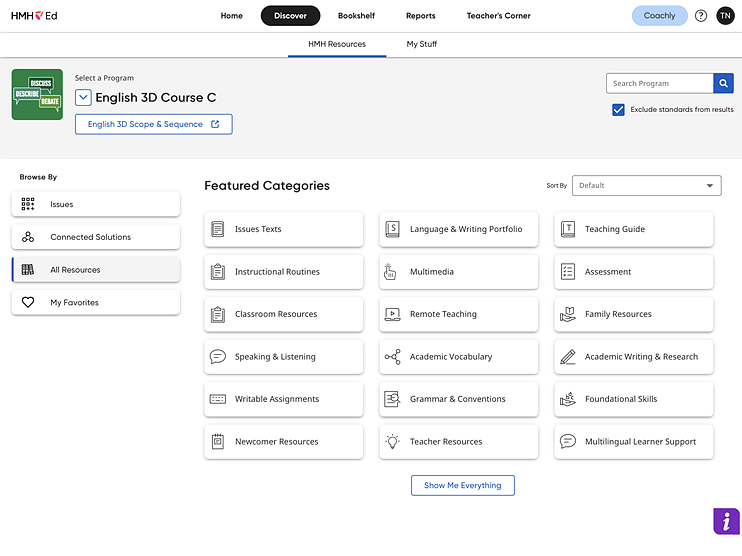Viewport: 742px width, 556px height.
Task: Go to HMH Ed logo home
Action: coord(34,16)
